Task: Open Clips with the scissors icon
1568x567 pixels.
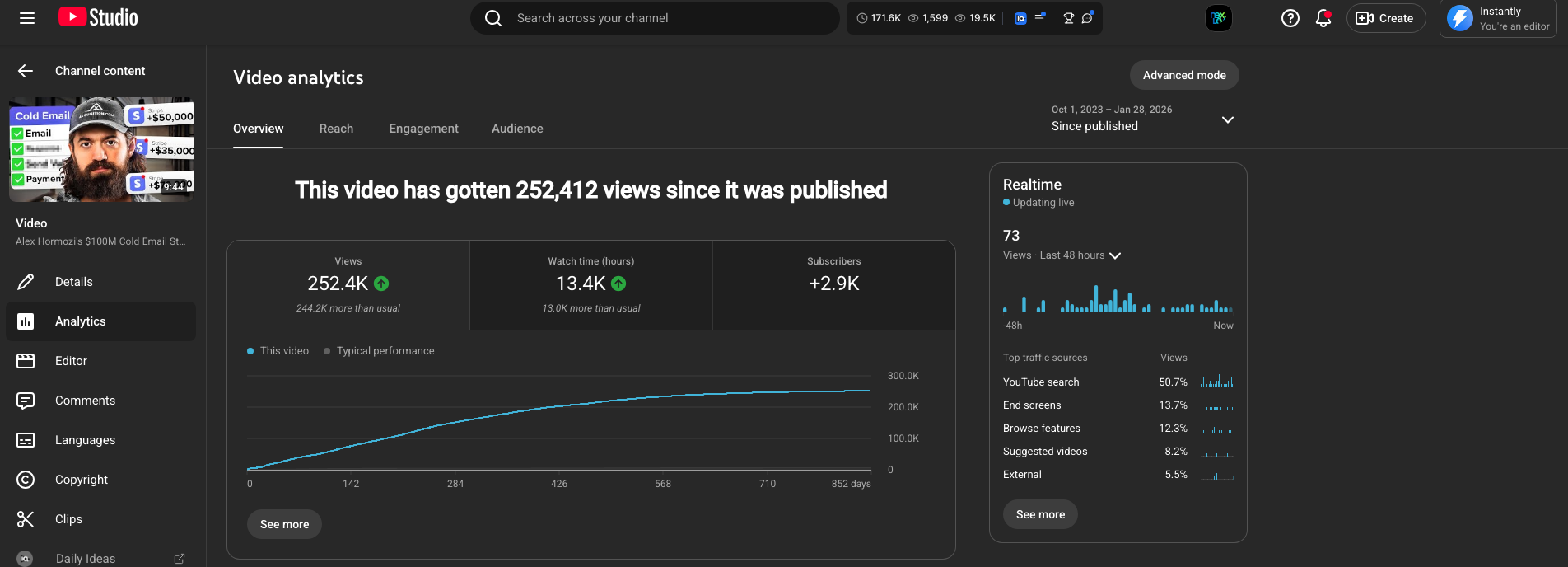Action: click(68, 519)
